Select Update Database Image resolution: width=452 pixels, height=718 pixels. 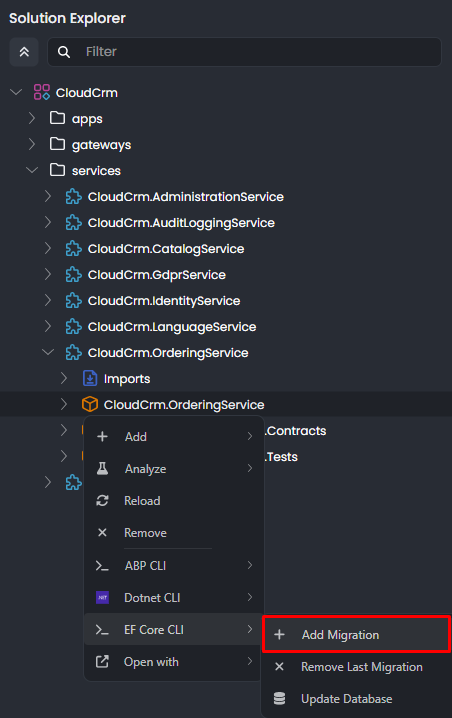click(357, 699)
